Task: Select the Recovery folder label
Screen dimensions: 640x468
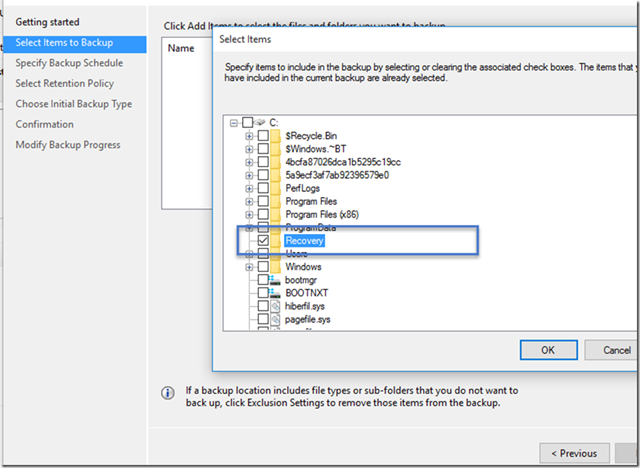Action: click(x=305, y=241)
